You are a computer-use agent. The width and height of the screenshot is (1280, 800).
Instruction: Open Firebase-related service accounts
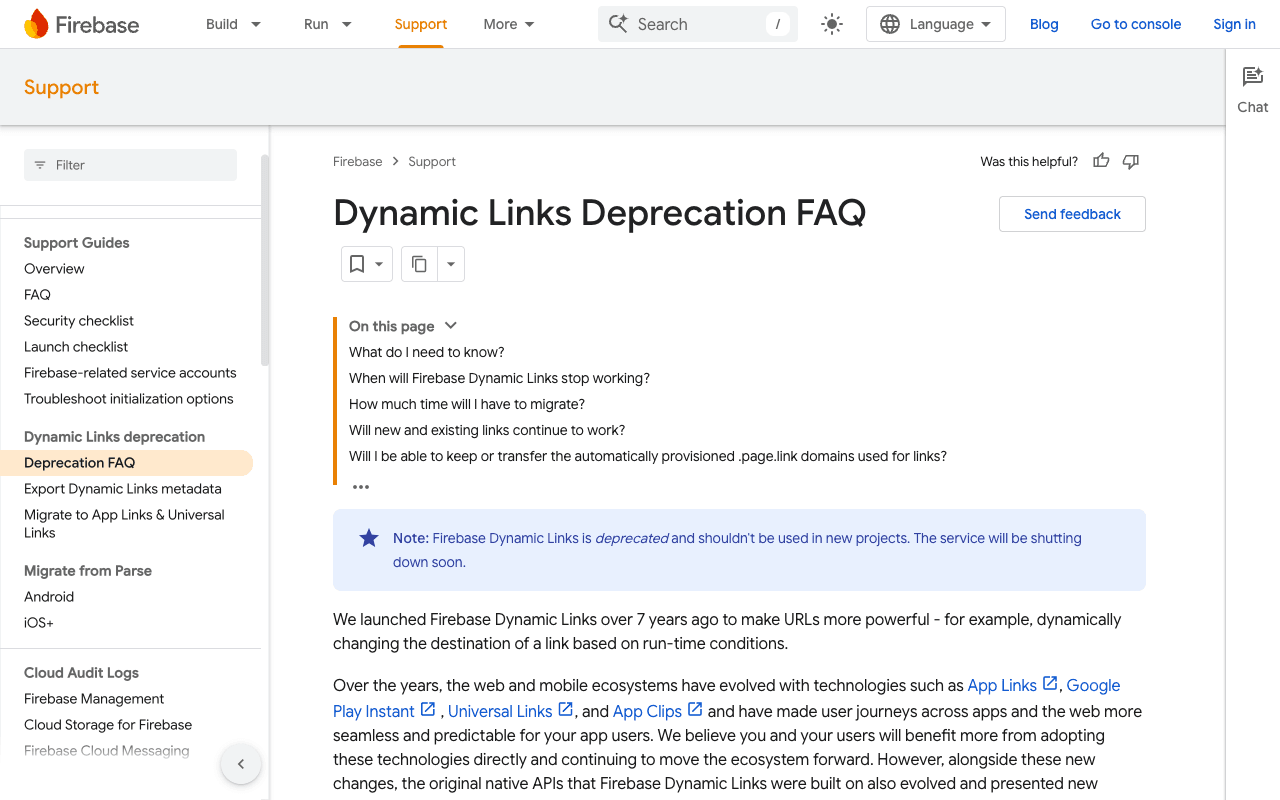[x=130, y=373]
